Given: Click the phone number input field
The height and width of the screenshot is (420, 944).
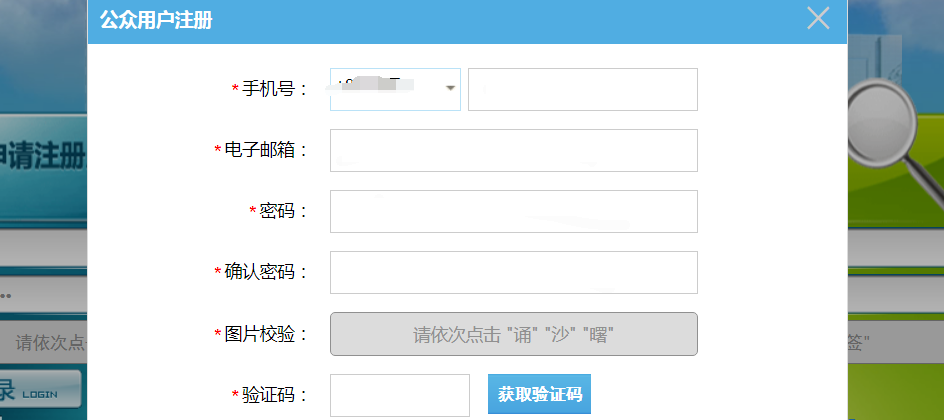Looking at the screenshot, I should click(x=582, y=89).
